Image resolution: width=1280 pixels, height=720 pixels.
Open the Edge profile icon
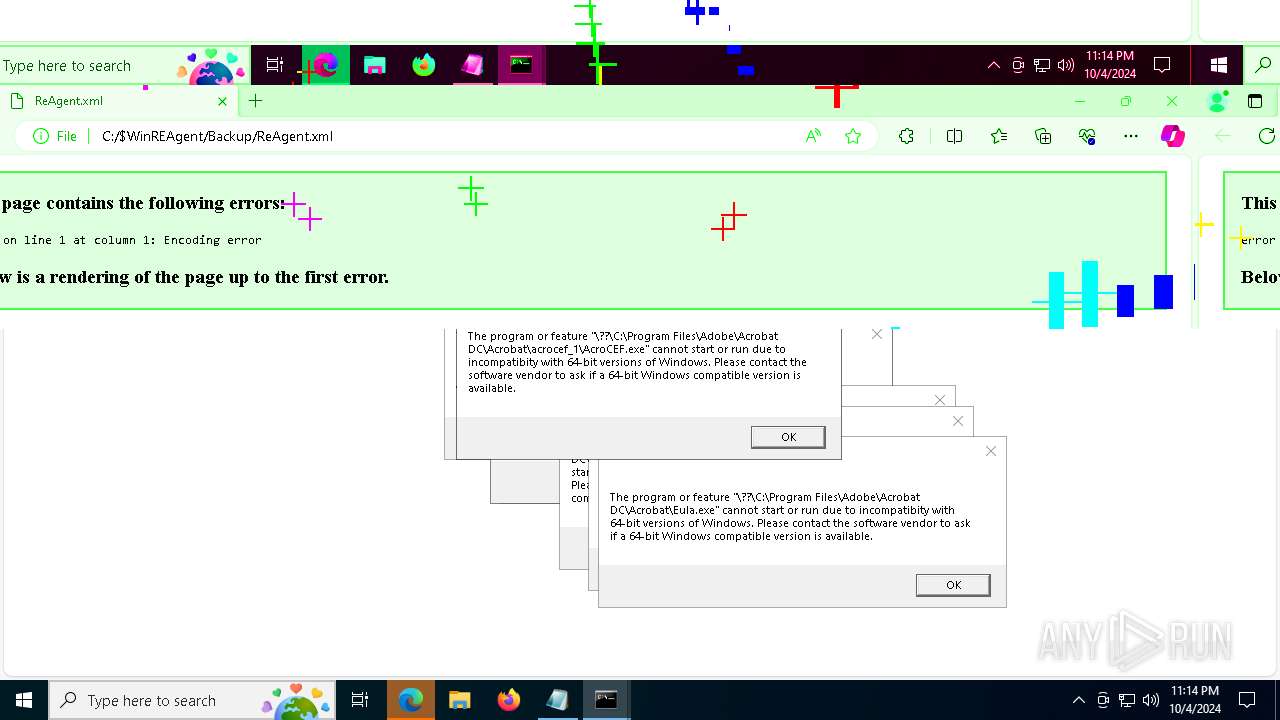(x=1218, y=101)
